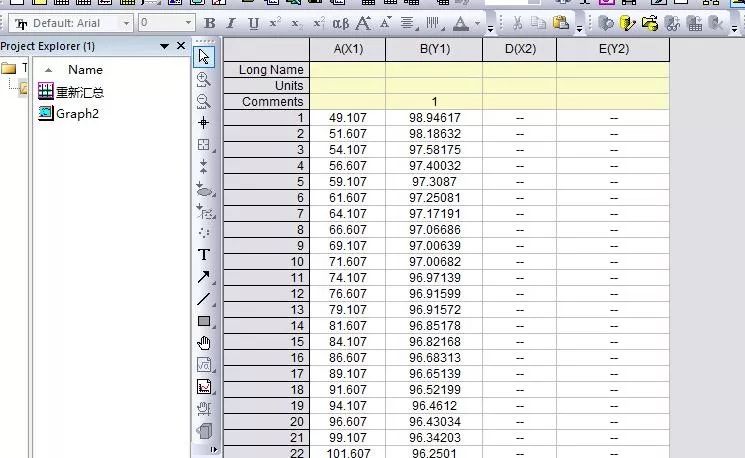
Task: Close the Project Explorer panel
Action: 181,46
